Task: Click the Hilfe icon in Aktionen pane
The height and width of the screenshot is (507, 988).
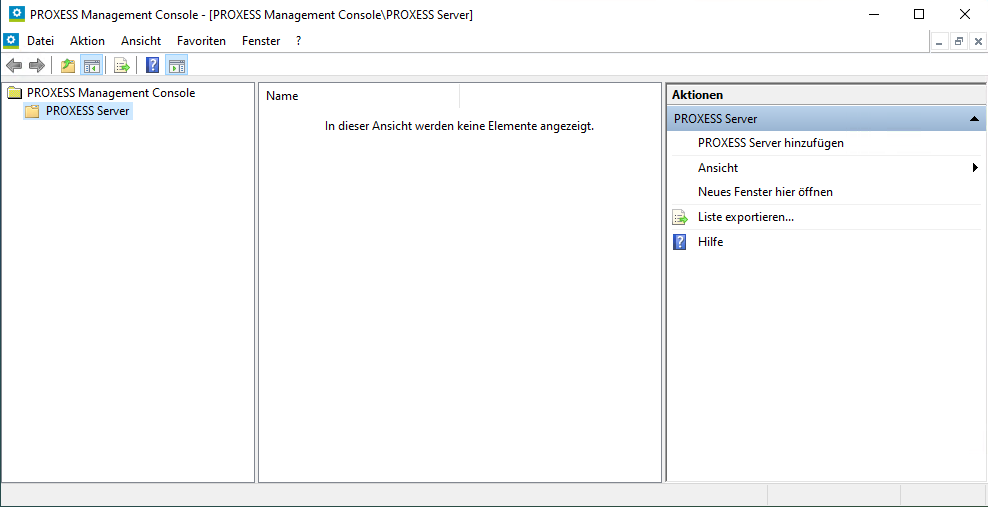Action: [680, 242]
